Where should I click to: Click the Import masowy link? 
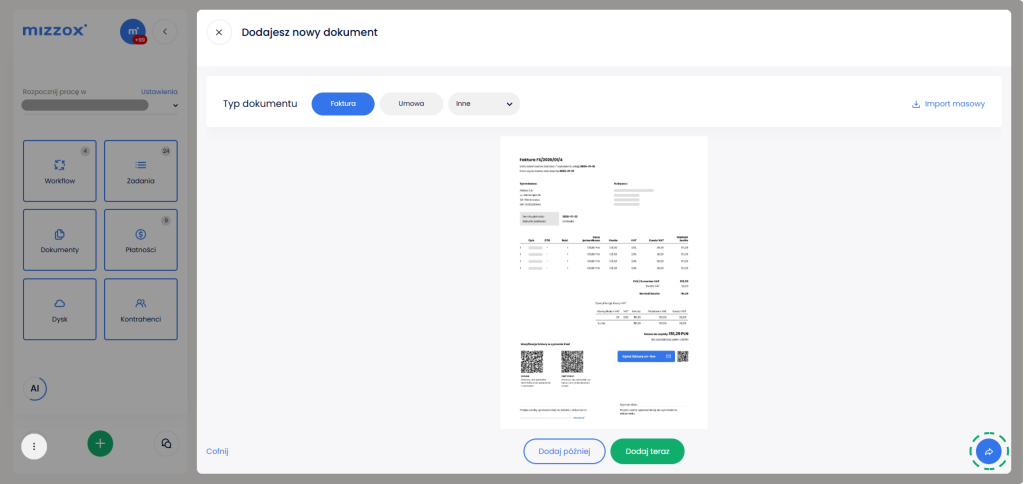click(948, 104)
